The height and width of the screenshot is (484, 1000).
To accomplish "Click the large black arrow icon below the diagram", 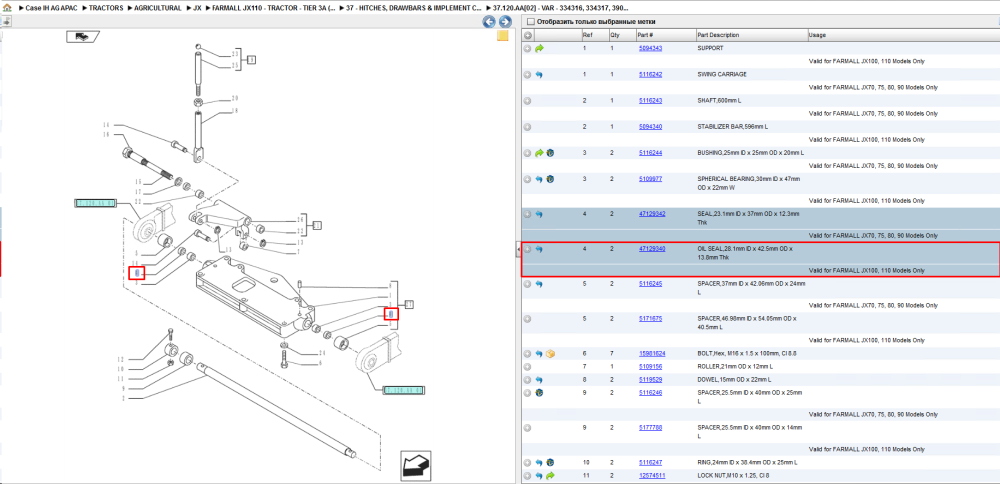I will 416,466.
